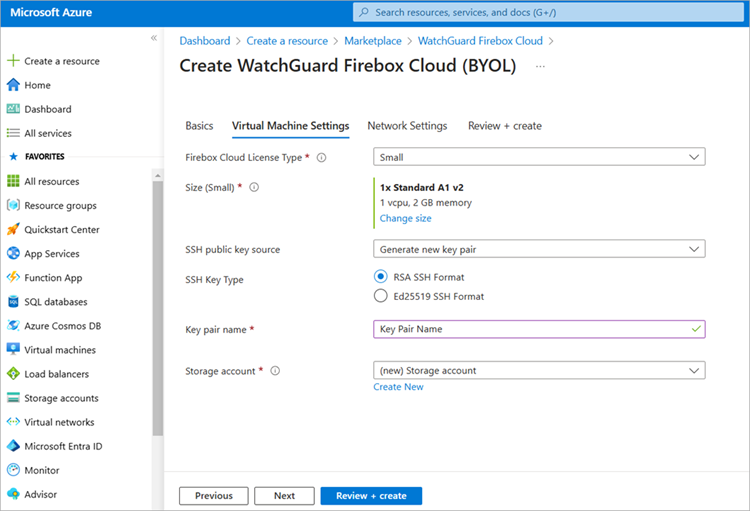Screen dimensions: 750x511
Task: Click the Create a resource plus icon
Action: point(13,61)
